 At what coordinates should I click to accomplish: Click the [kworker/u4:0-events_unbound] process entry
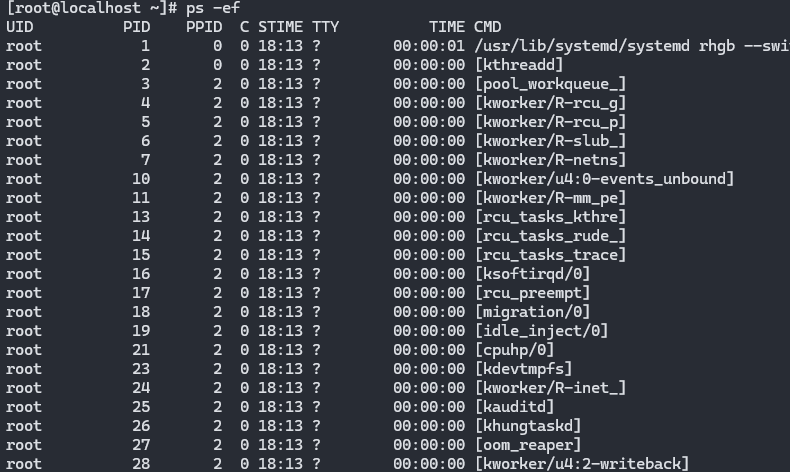pyautogui.click(x=604, y=179)
